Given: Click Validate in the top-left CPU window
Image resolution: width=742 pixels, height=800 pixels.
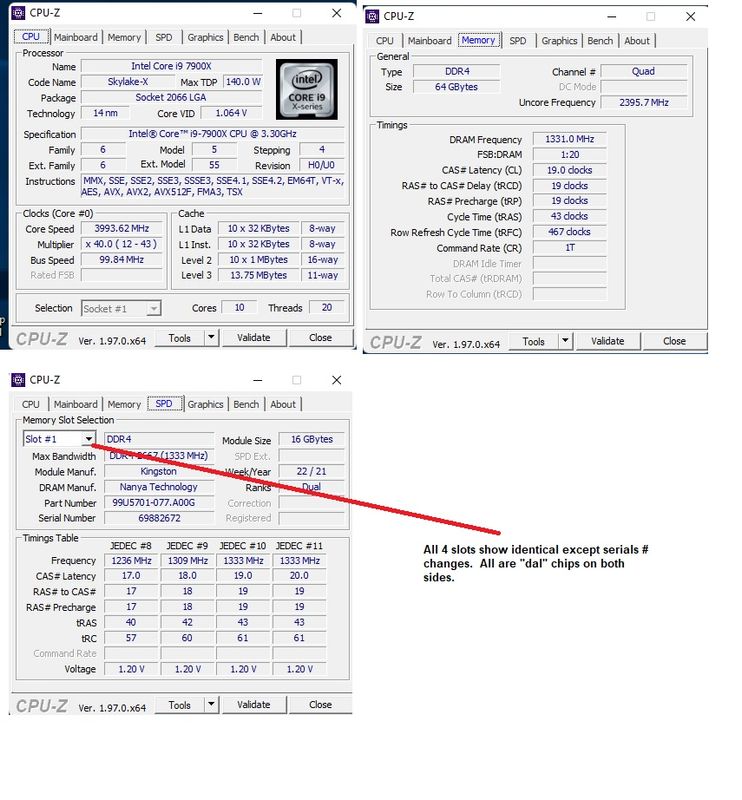Looking at the screenshot, I should [254, 338].
